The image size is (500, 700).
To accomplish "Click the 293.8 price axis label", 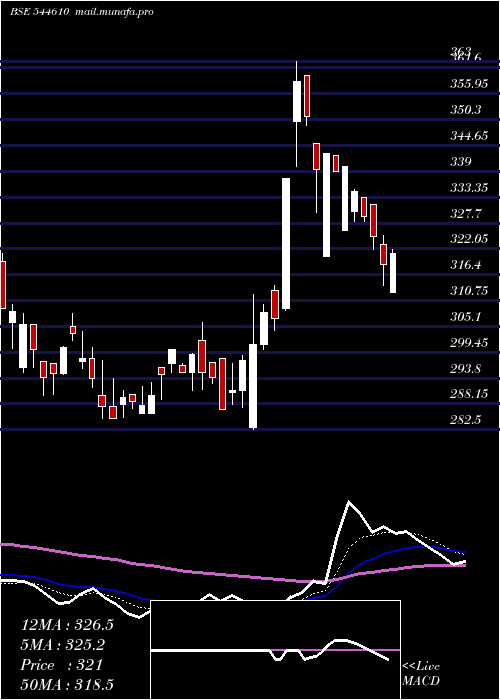I will pyautogui.click(x=466, y=369).
